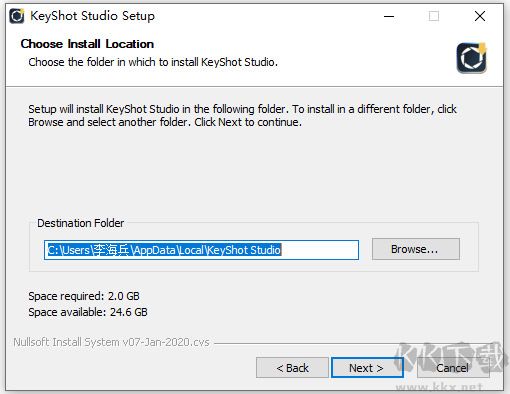Close the setup window with the X
This screenshot has width=510, height=394.
point(480,16)
